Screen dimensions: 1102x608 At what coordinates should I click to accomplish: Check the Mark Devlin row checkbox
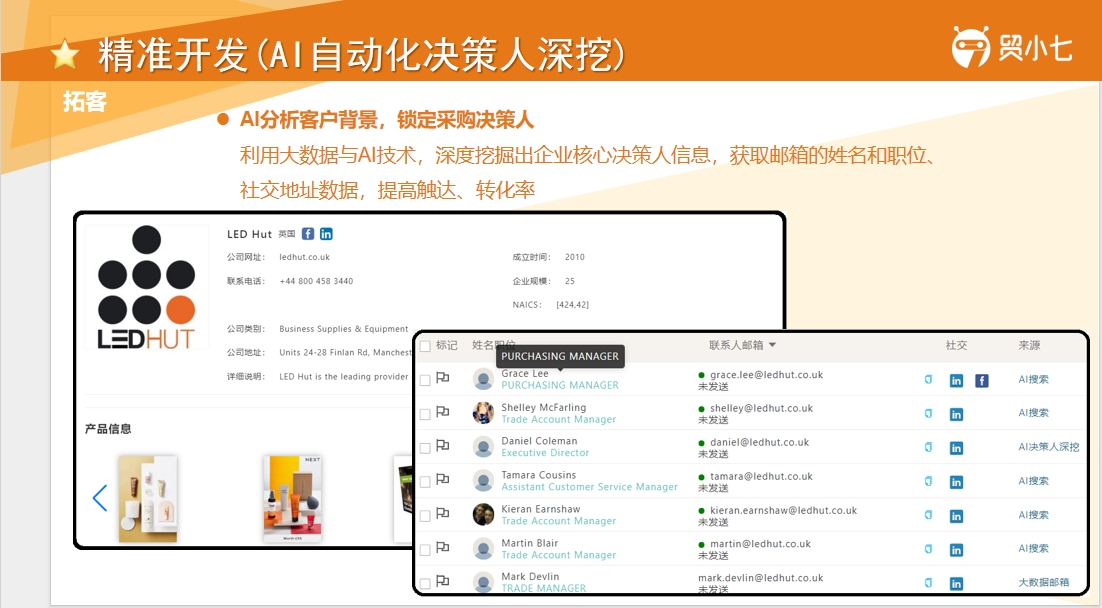(424, 583)
